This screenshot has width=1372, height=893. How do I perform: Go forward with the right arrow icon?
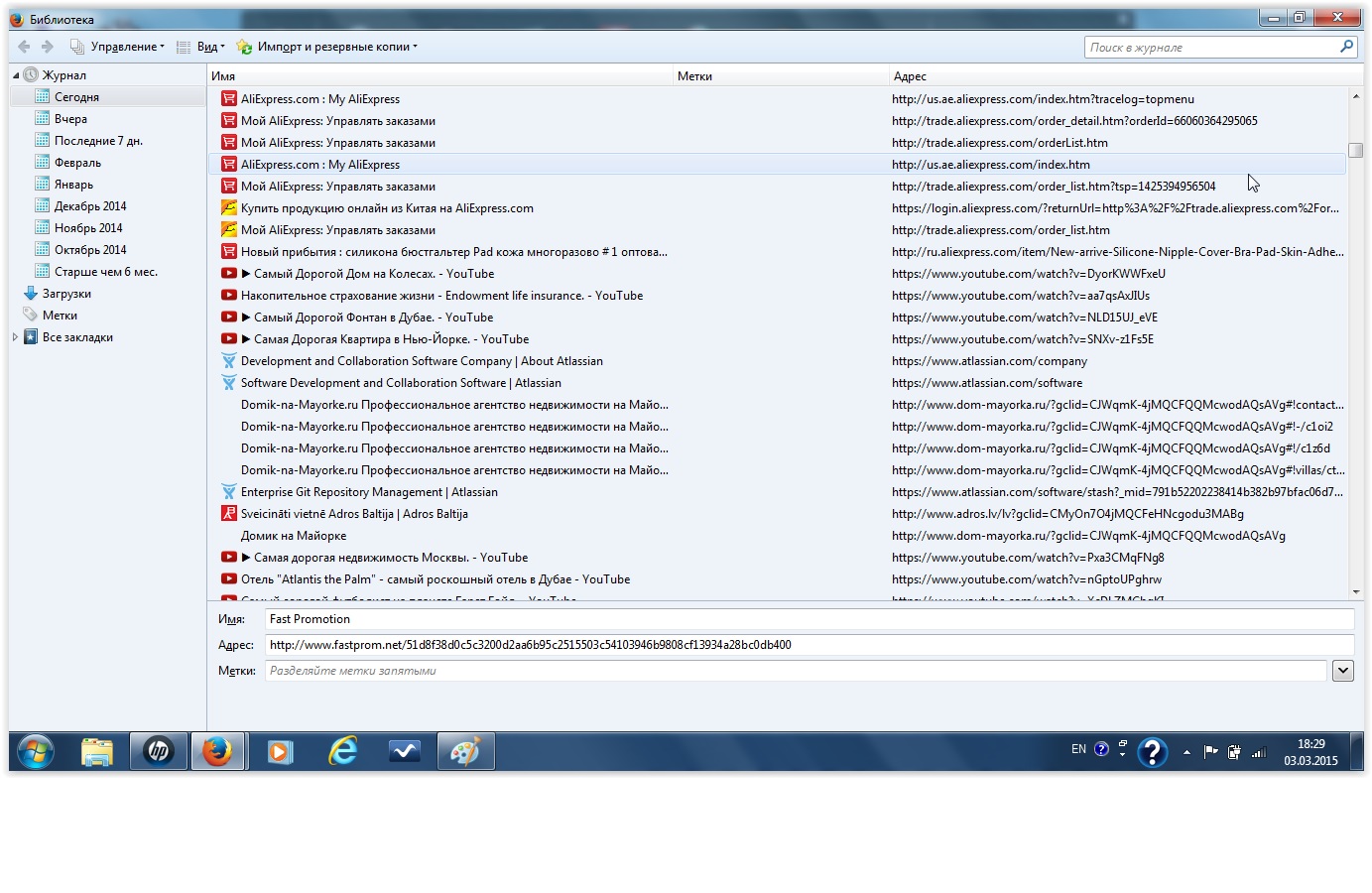tap(47, 47)
